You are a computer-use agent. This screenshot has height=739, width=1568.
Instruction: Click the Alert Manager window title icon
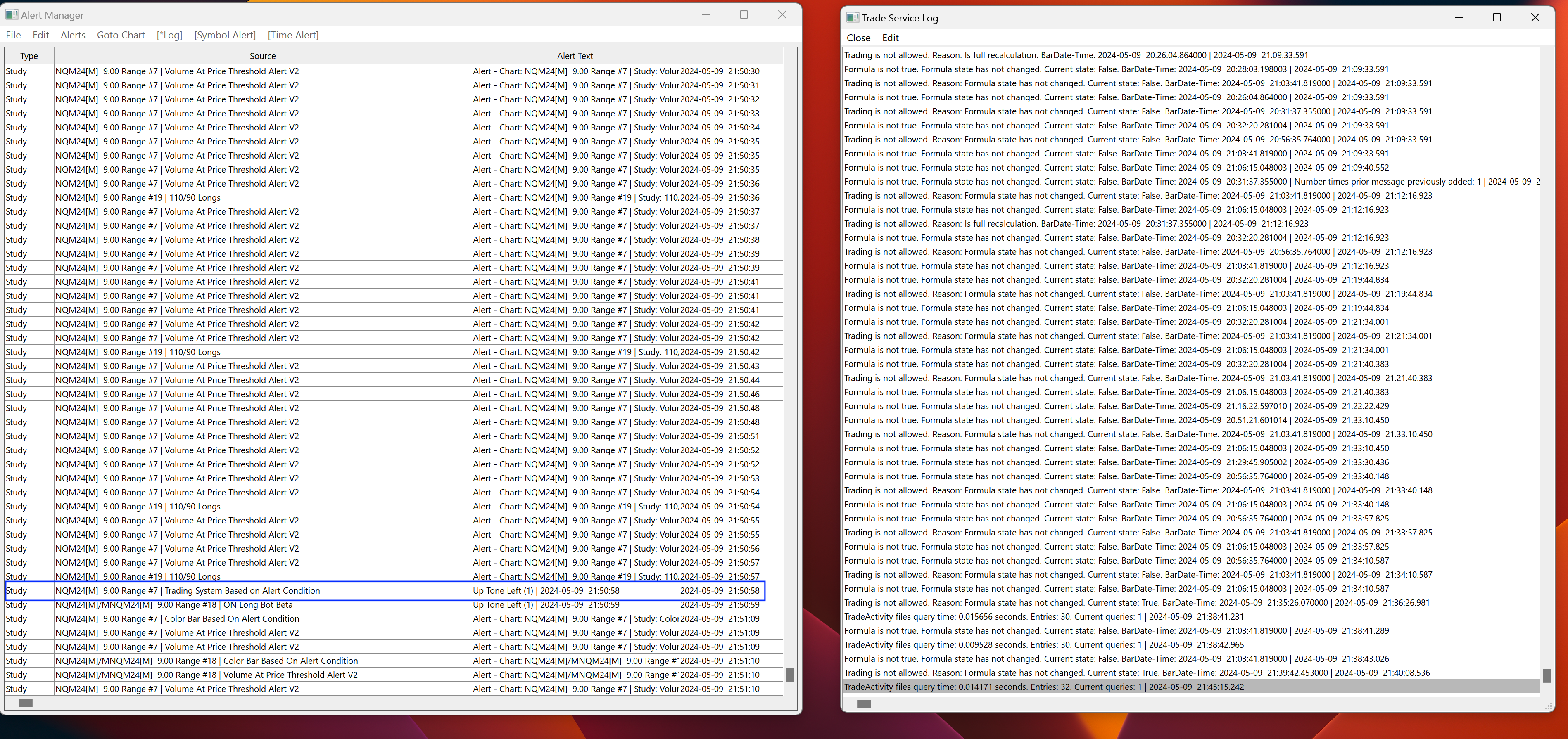click(12, 14)
